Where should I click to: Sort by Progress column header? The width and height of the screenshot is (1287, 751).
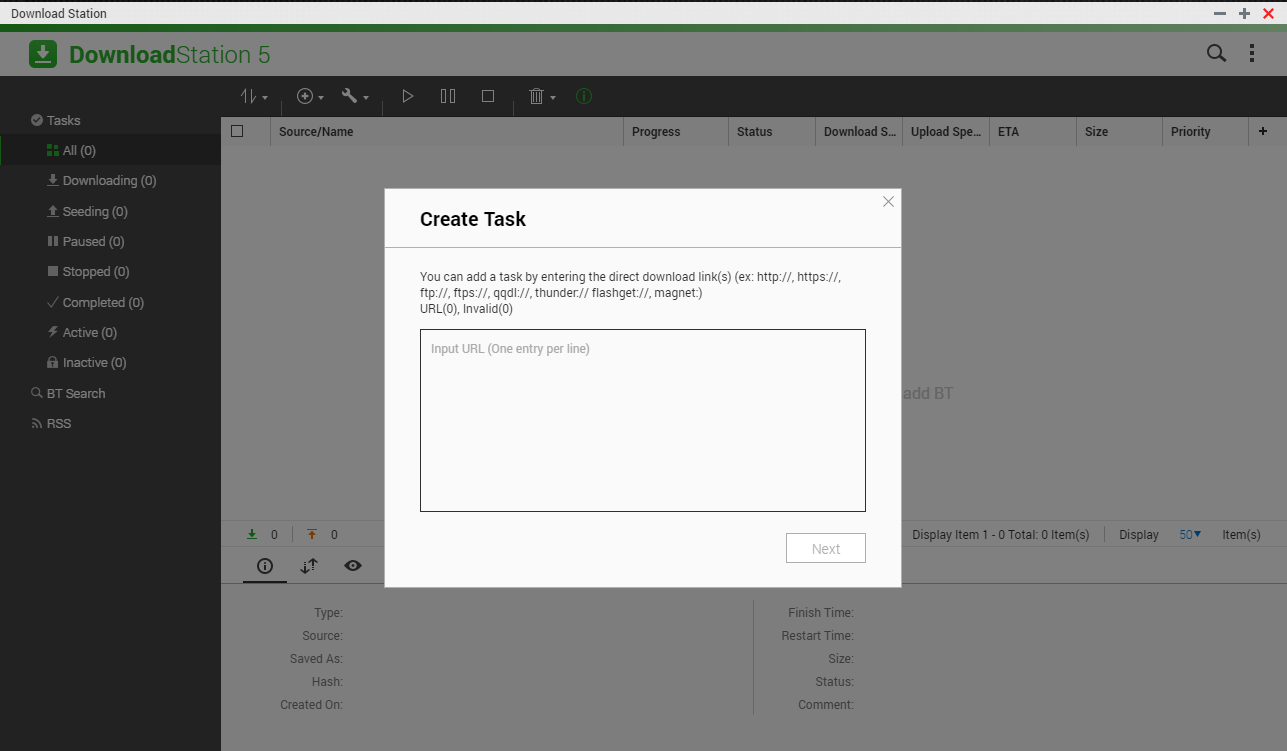pyautogui.click(x=676, y=132)
